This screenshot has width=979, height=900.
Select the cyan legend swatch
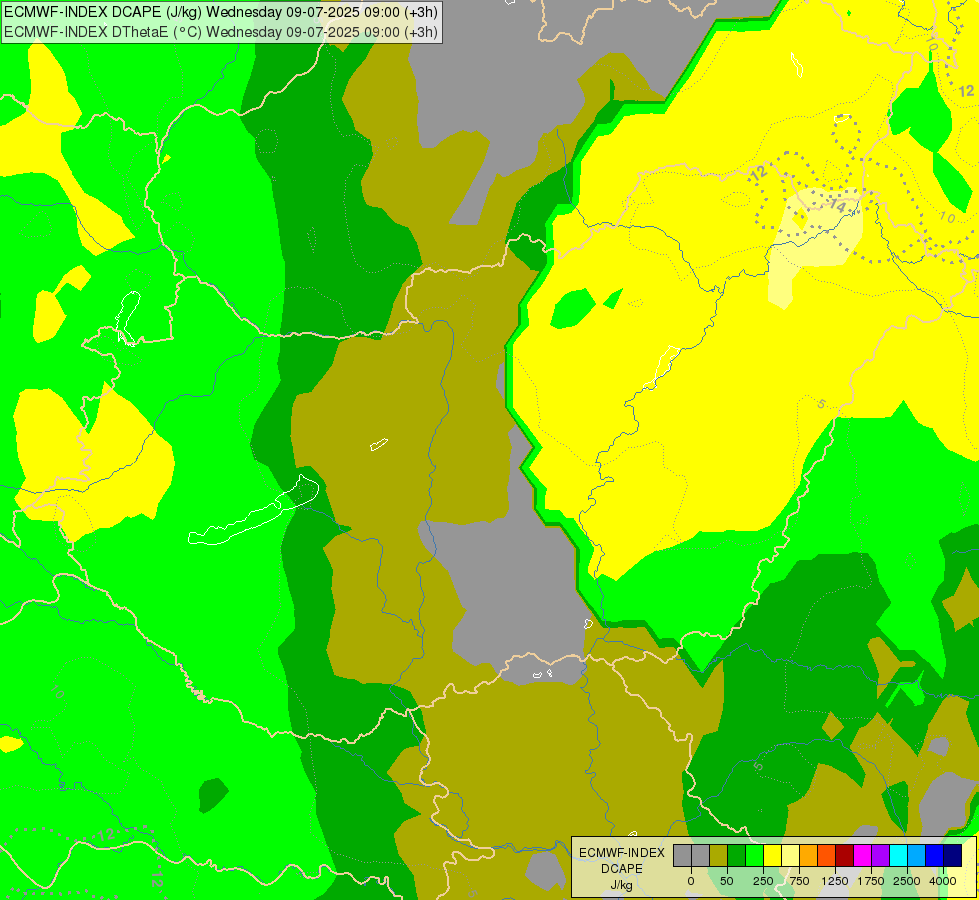(898, 856)
